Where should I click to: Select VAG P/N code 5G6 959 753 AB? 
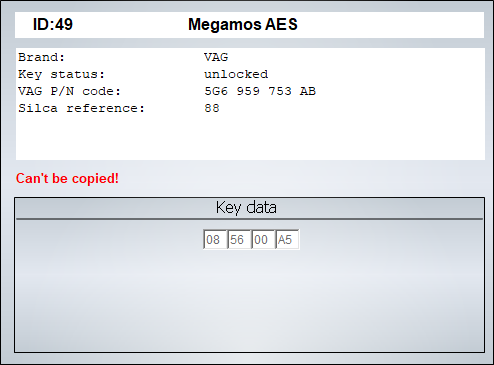click(260, 91)
